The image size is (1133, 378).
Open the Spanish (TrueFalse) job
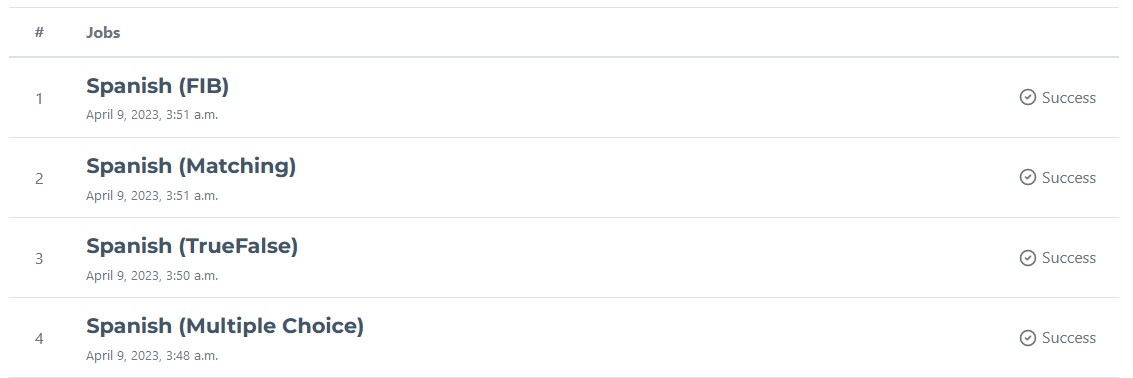point(192,246)
